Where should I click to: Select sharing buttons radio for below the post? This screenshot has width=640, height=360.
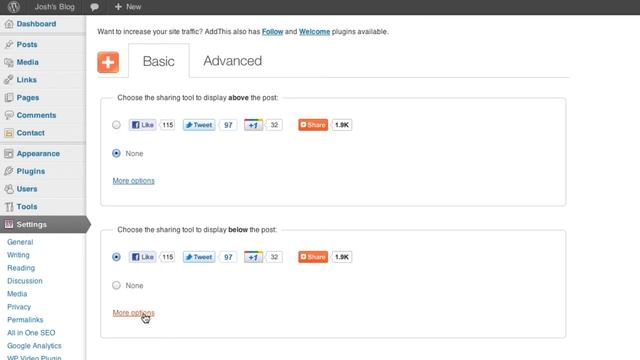coord(116,257)
